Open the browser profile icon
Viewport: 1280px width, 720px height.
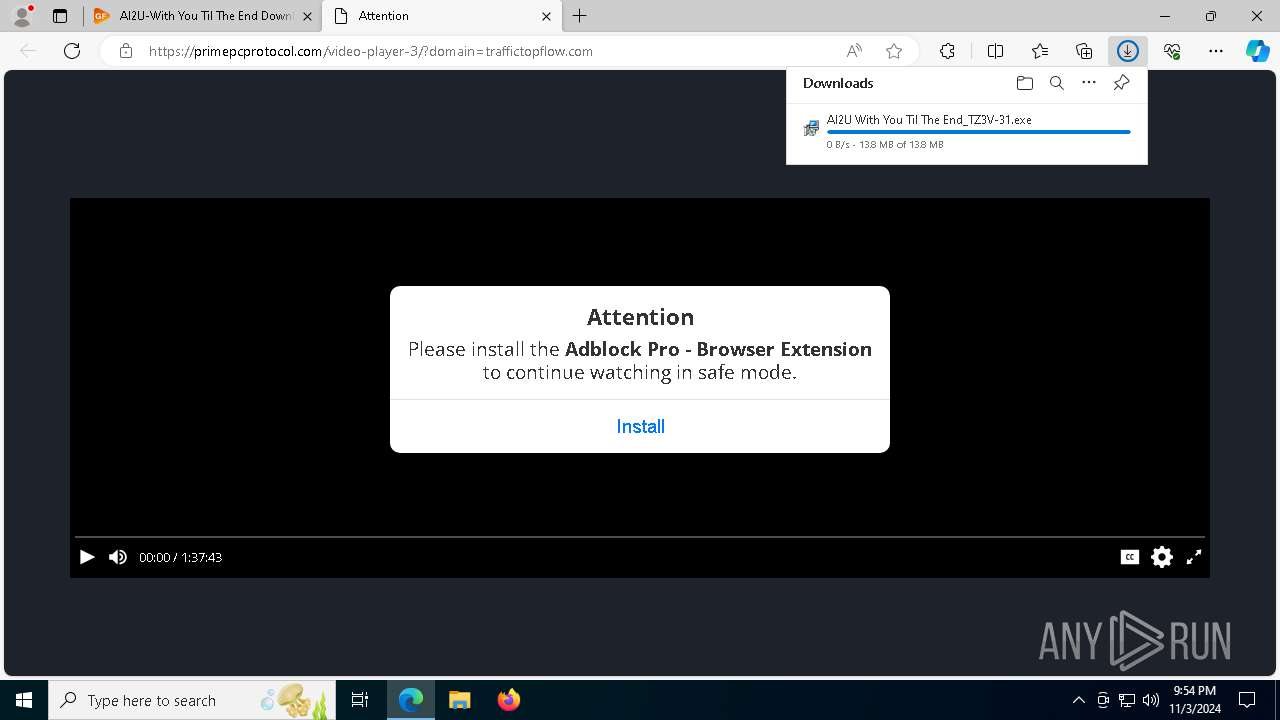coord(22,16)
